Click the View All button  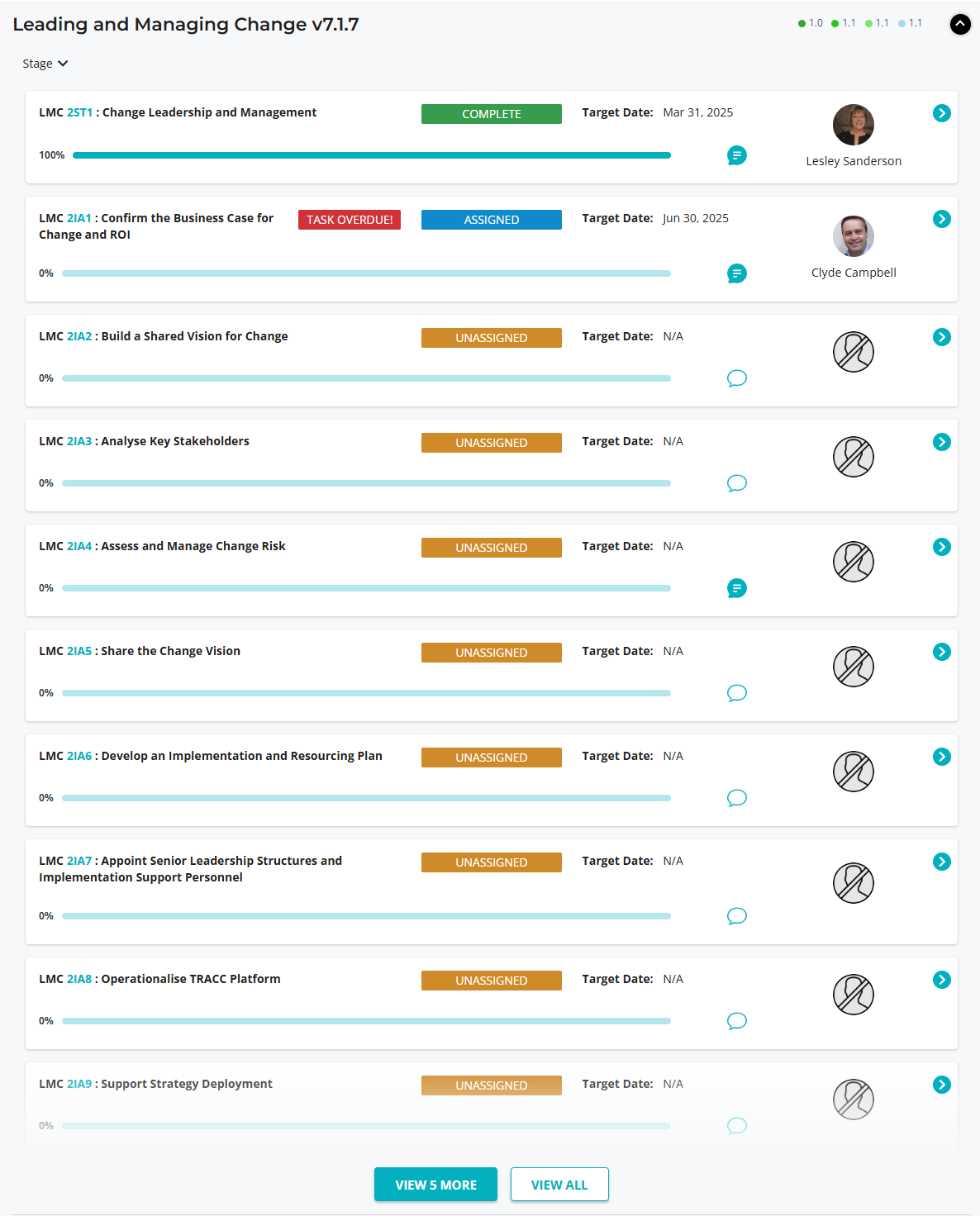coord(559,1185)
